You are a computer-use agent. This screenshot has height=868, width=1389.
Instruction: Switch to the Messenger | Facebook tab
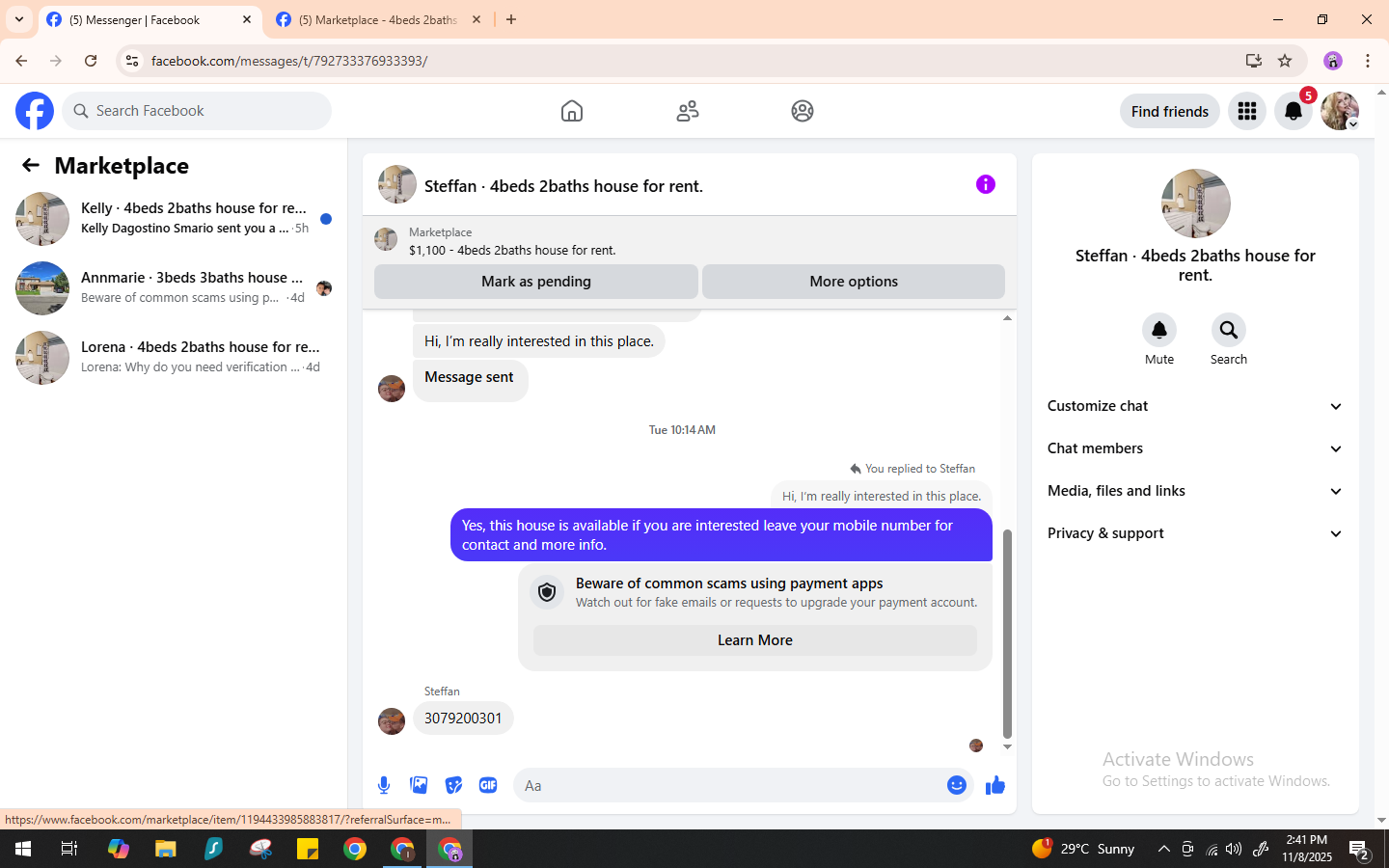coord(150,19)
